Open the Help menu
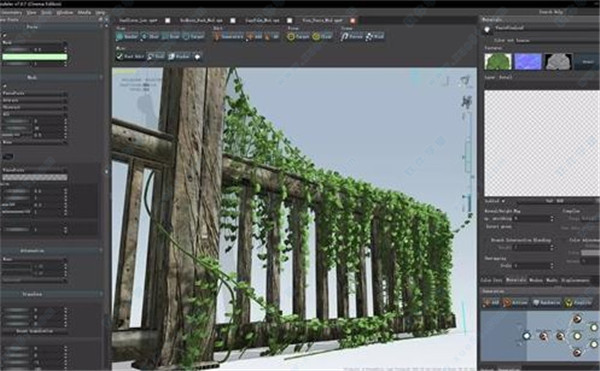Image resolution: width=600 pixels, height=371 pixels. pos(100,13)
